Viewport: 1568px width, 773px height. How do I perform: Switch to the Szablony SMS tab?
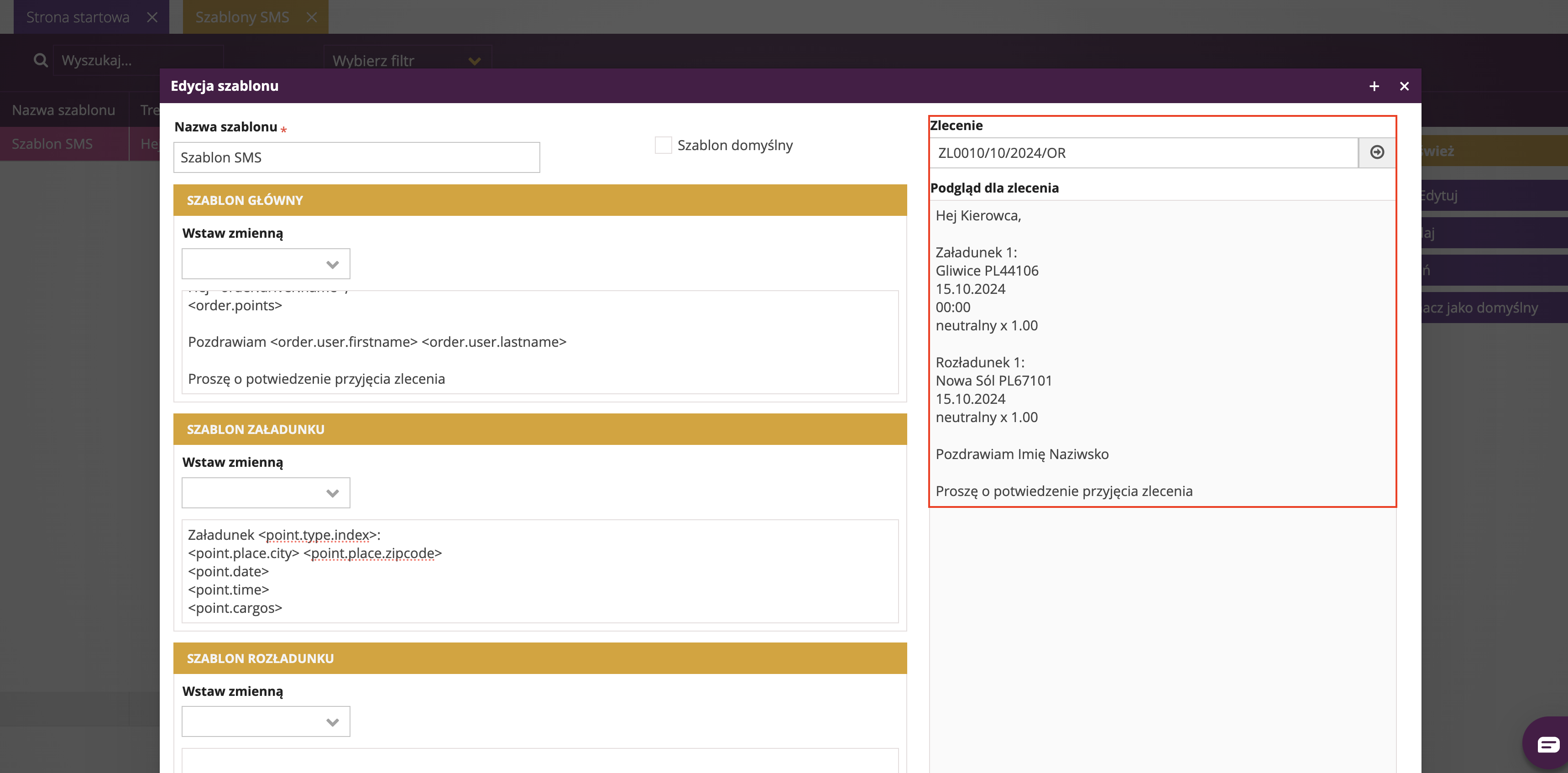[242, 17]
